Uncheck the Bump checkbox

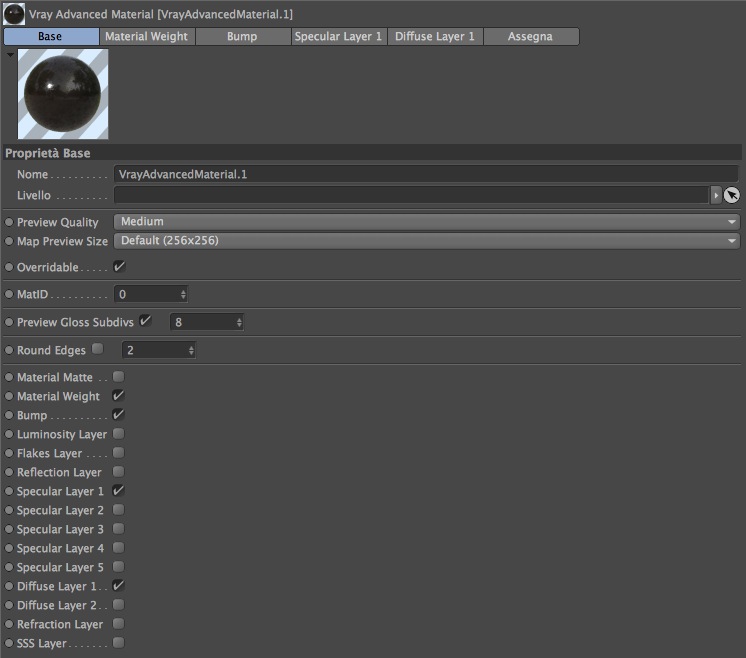(x=118, y=414)
